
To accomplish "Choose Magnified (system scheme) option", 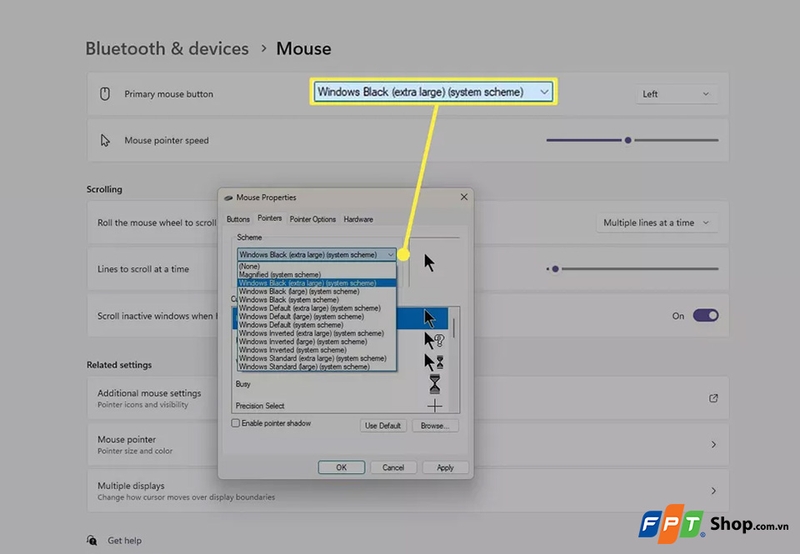I will [316, 274].
